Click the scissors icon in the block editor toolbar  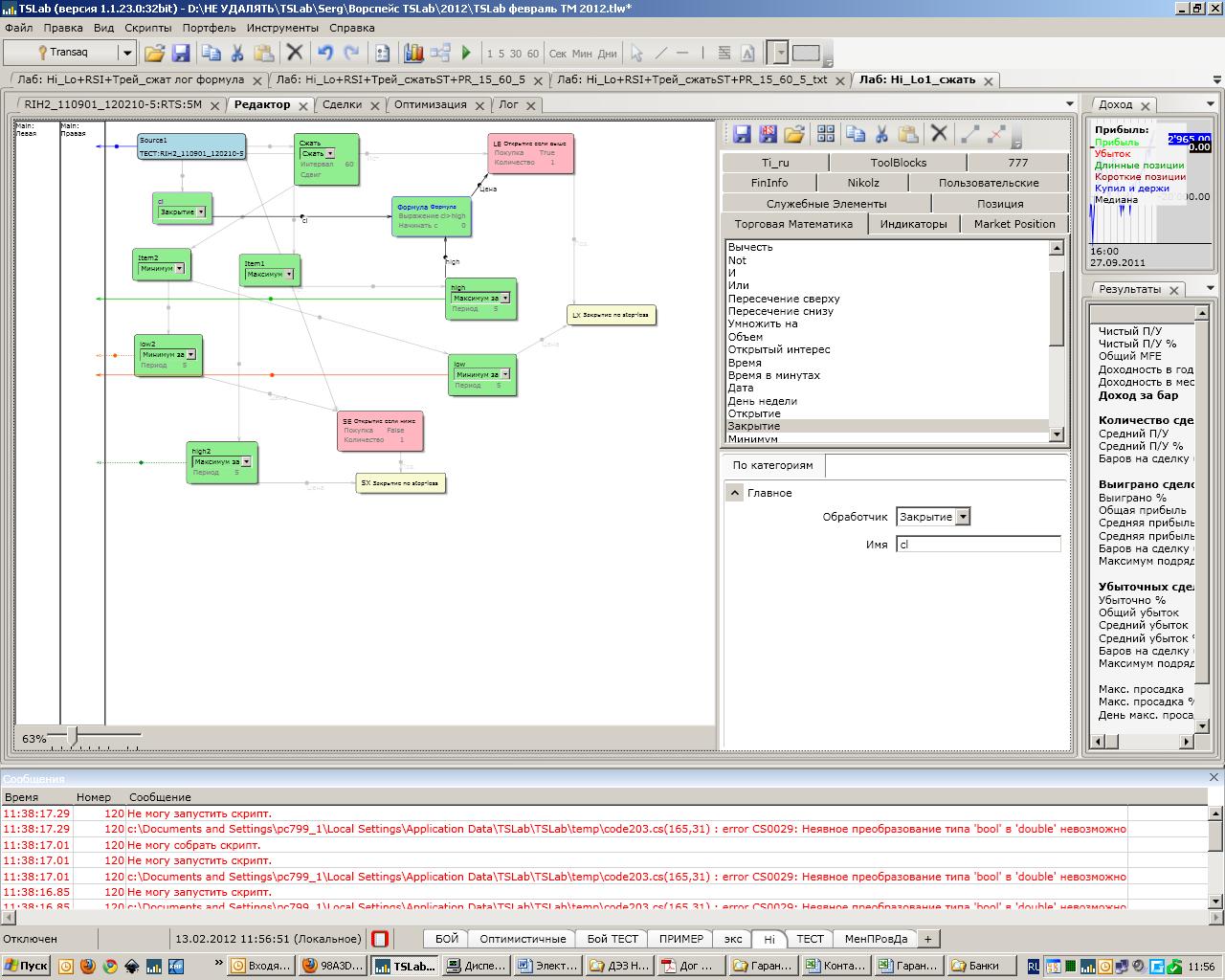click(x=882, y=134)
